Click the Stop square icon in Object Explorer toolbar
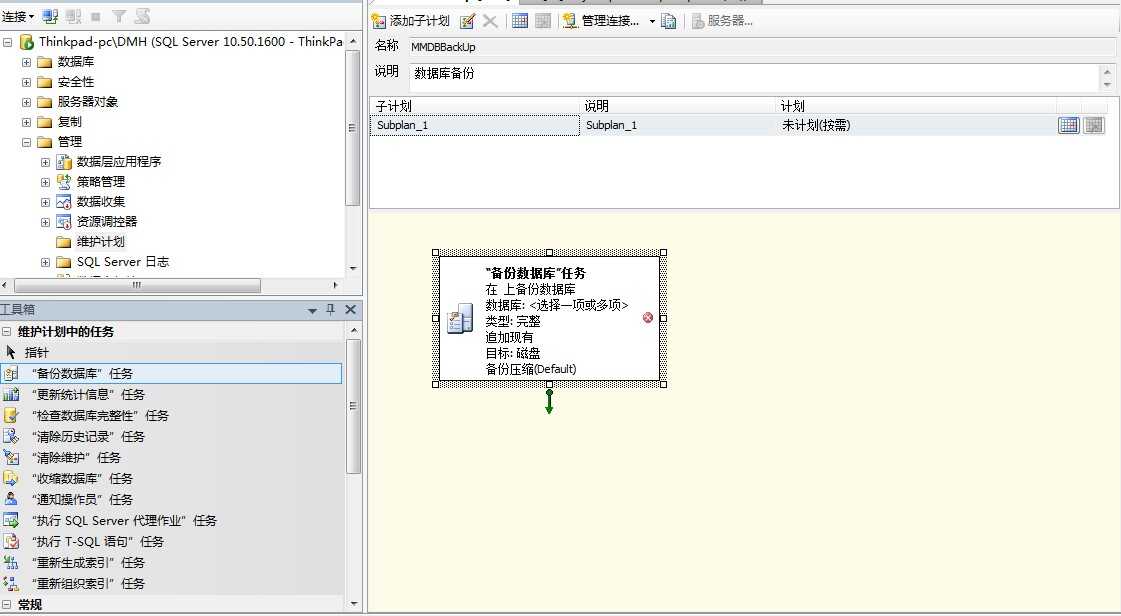Viewport: 1121px width, 616px height. pos(96,16)
